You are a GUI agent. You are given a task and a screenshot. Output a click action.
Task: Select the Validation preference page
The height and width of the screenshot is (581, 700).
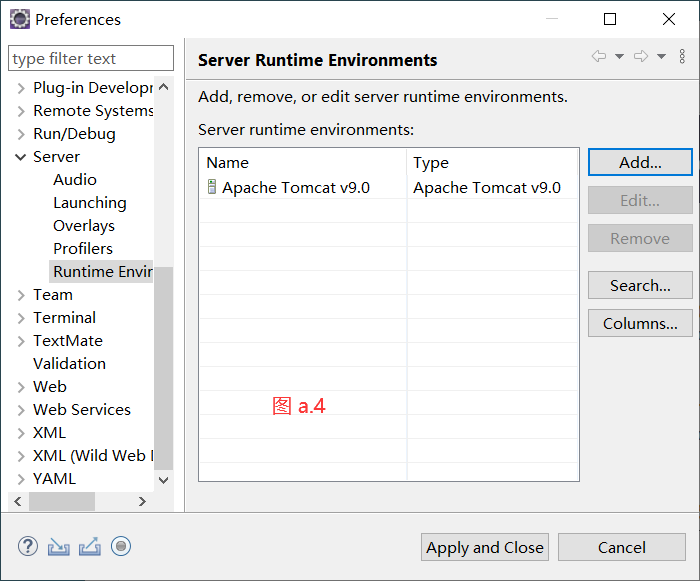click(69, 364)
